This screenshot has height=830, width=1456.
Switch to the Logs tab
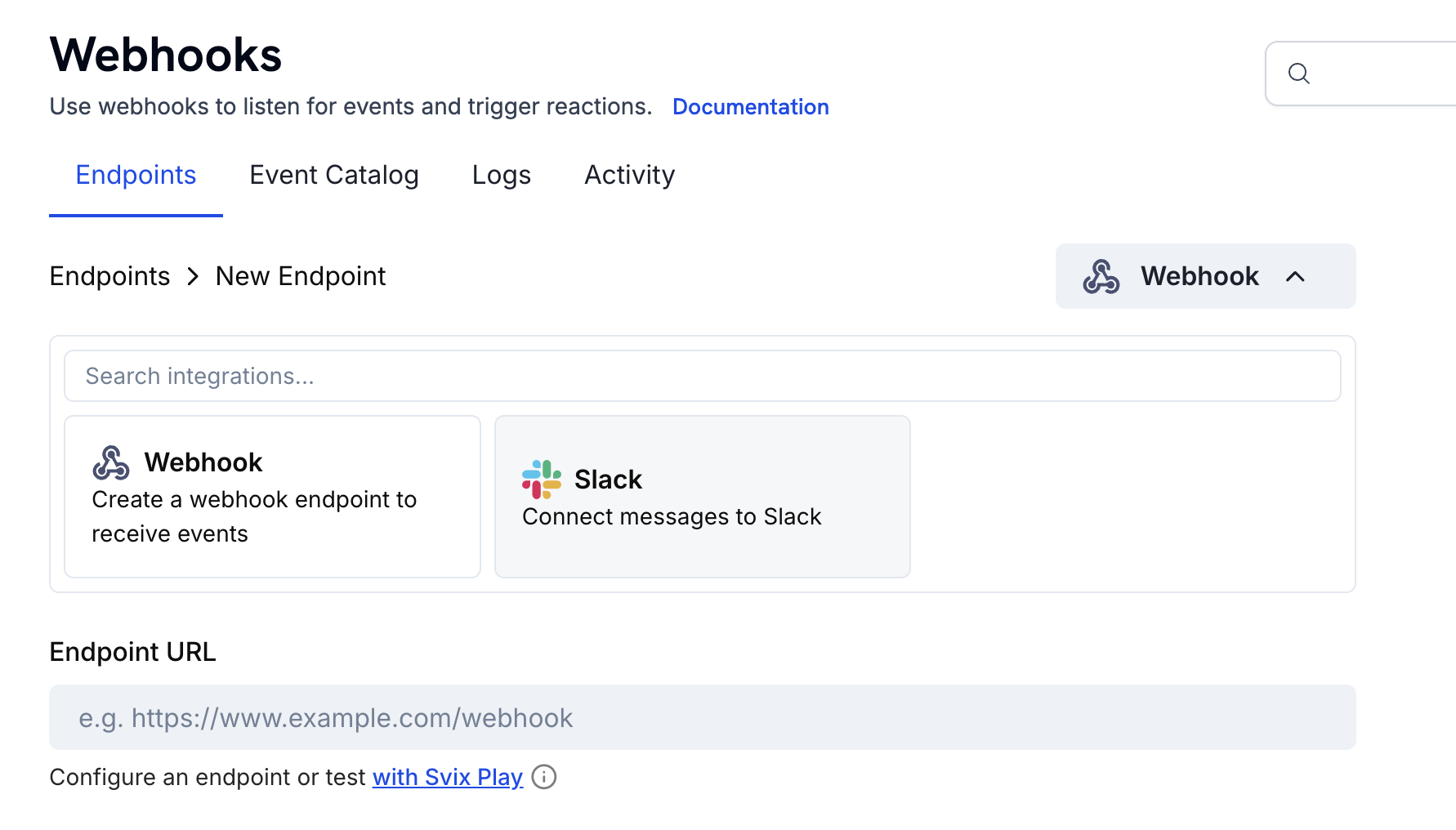[501, 175]
